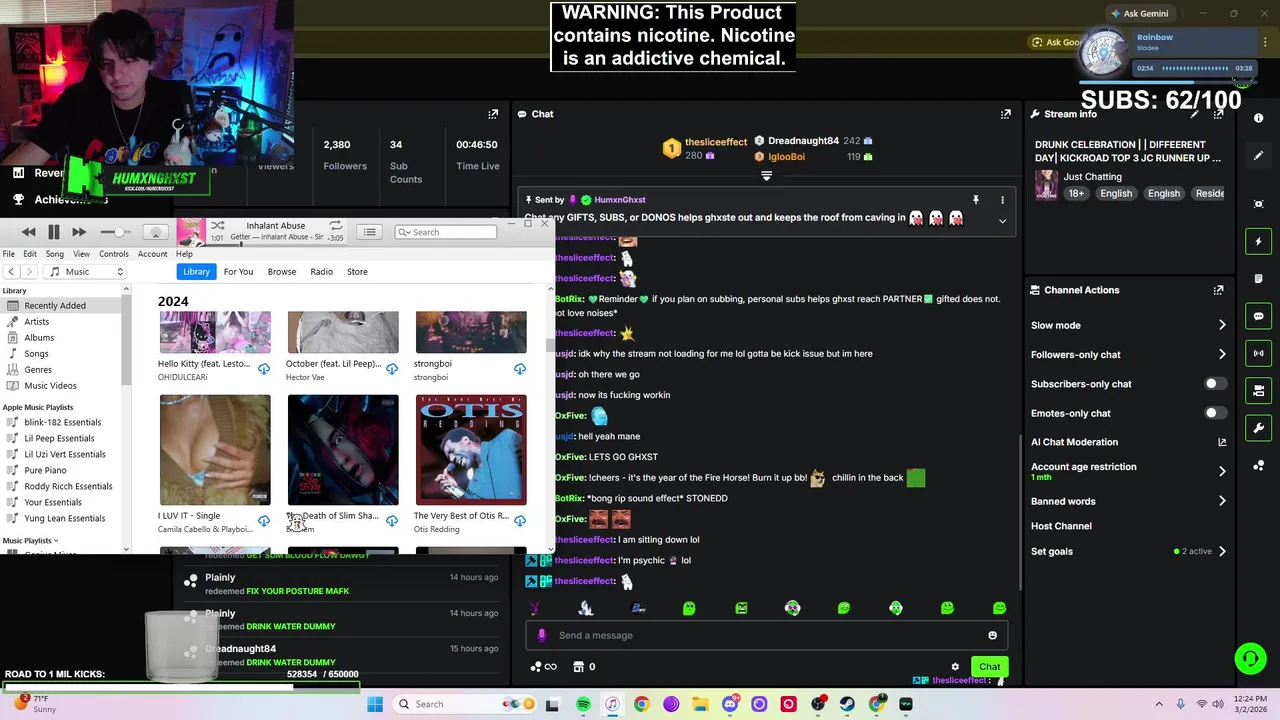Open I LUV IT single album art
The height and width of the screenshot is (720, 1280).
(215, 450)
